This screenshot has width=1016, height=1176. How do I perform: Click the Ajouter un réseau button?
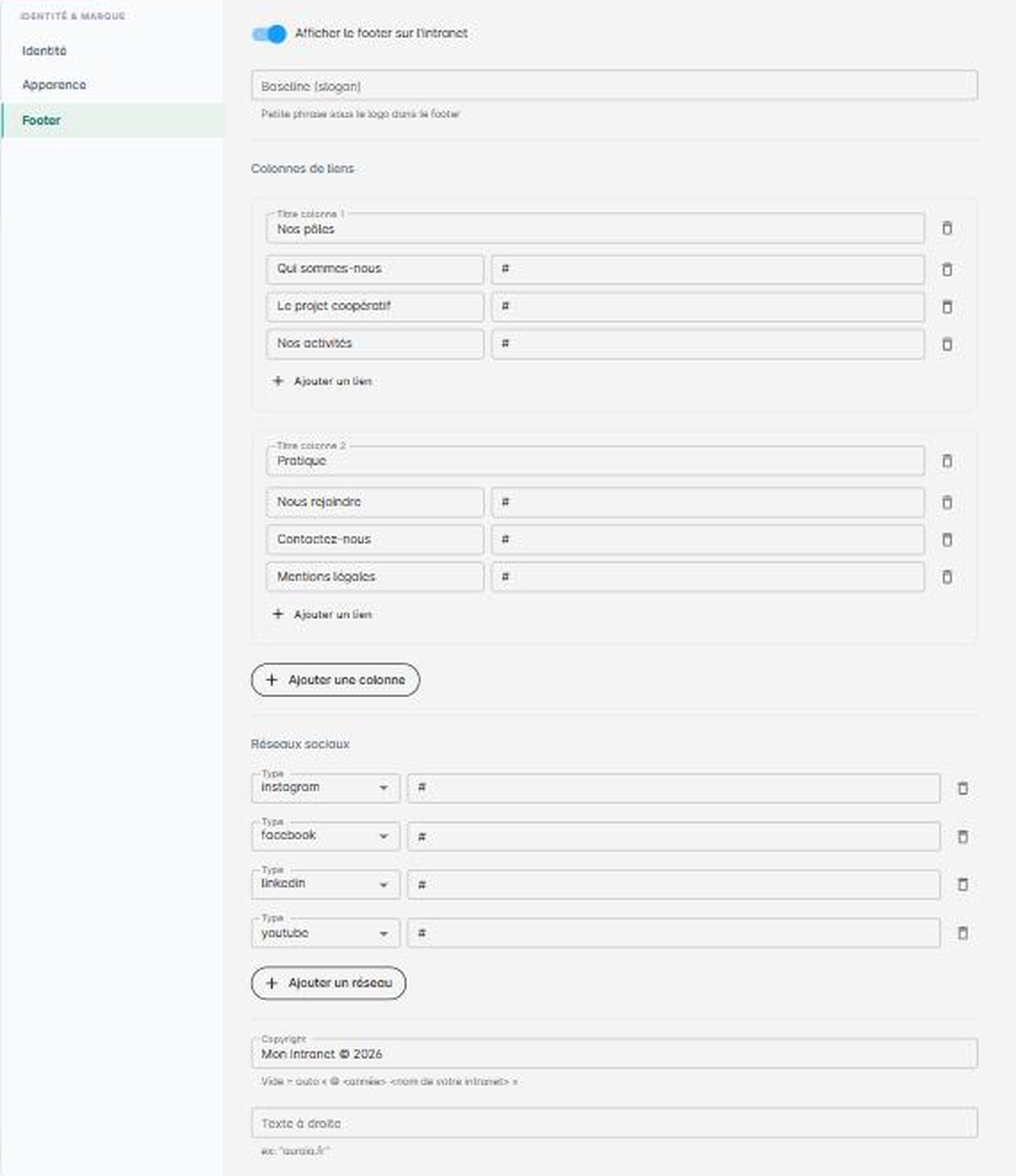[329, 982]
